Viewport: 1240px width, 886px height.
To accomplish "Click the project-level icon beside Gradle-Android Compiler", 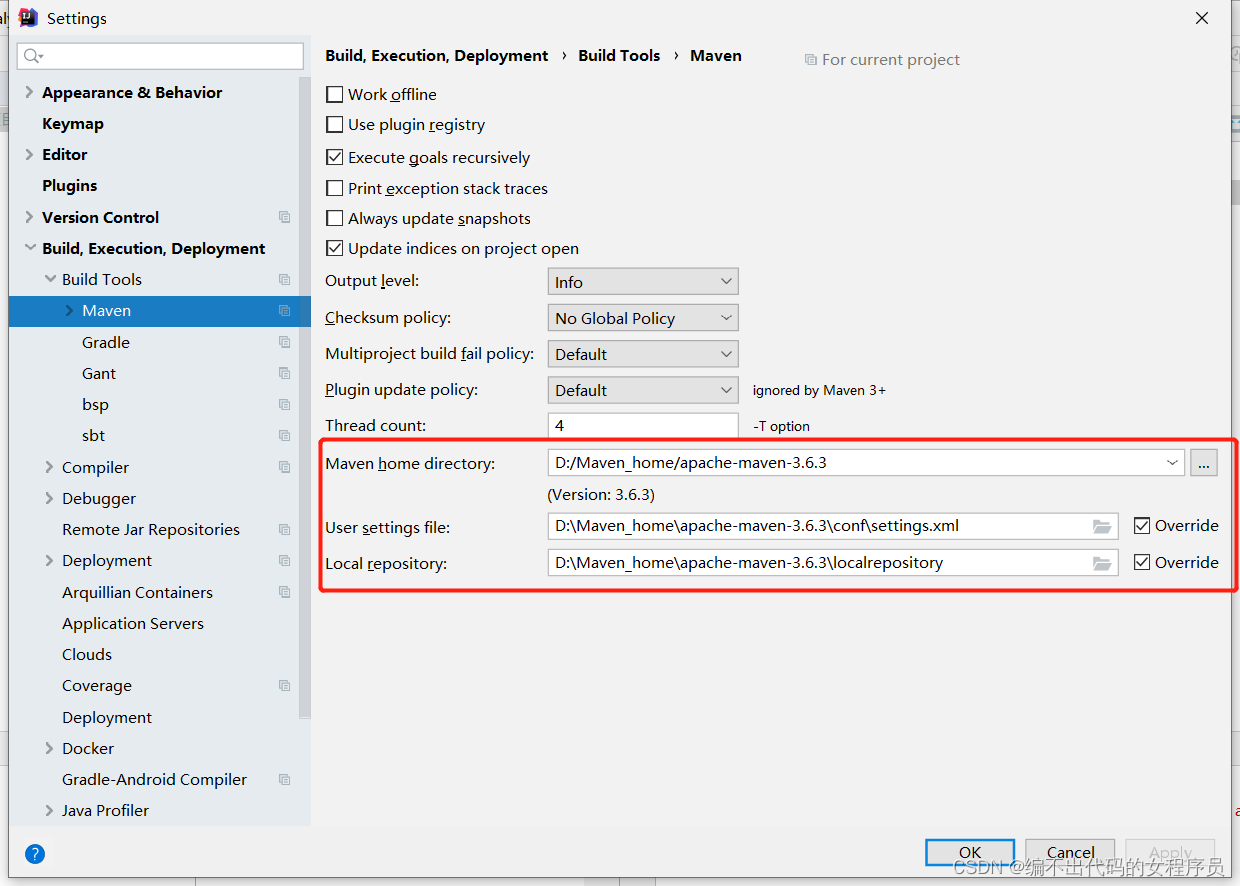I will [x=285, y=779].
